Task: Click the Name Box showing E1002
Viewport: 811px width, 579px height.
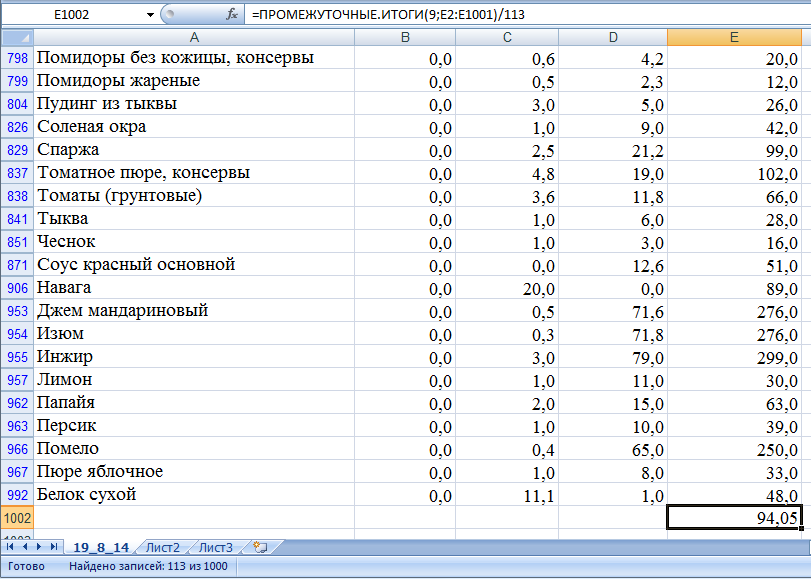Action: [72, 14]
